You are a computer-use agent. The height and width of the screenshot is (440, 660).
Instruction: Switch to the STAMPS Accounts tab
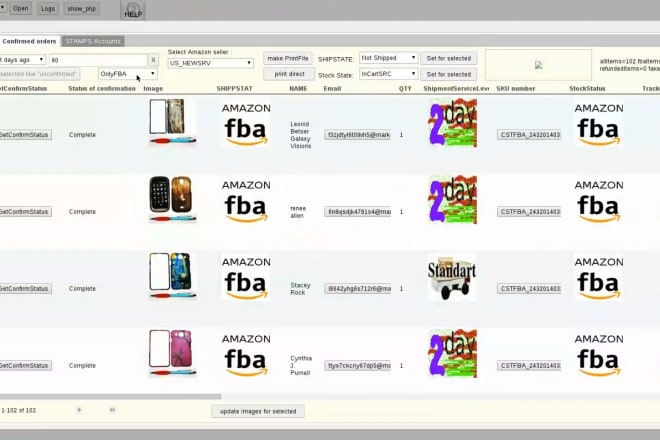click(93, 41)
